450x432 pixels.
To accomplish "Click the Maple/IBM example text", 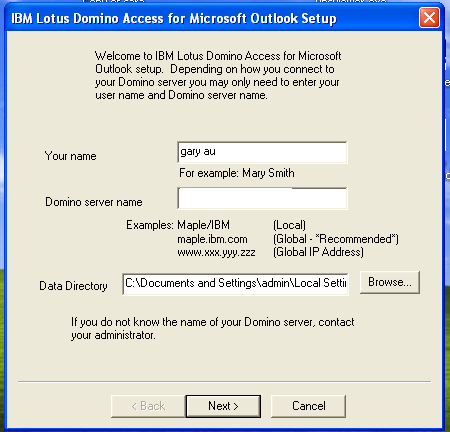I will coord(203,225).
